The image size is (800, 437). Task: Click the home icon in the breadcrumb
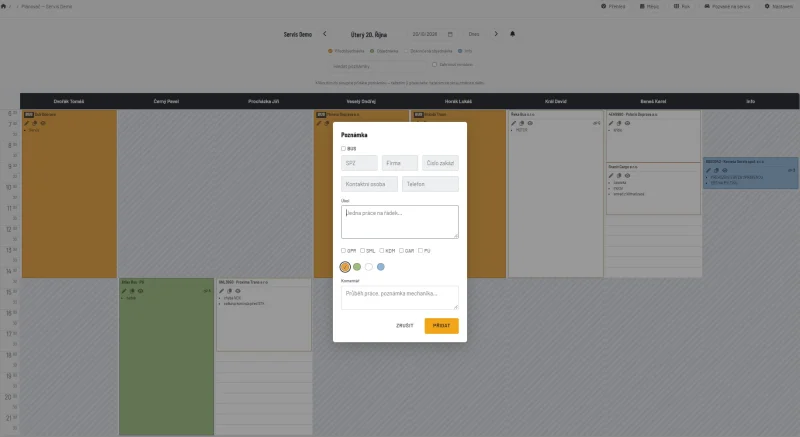4,6
